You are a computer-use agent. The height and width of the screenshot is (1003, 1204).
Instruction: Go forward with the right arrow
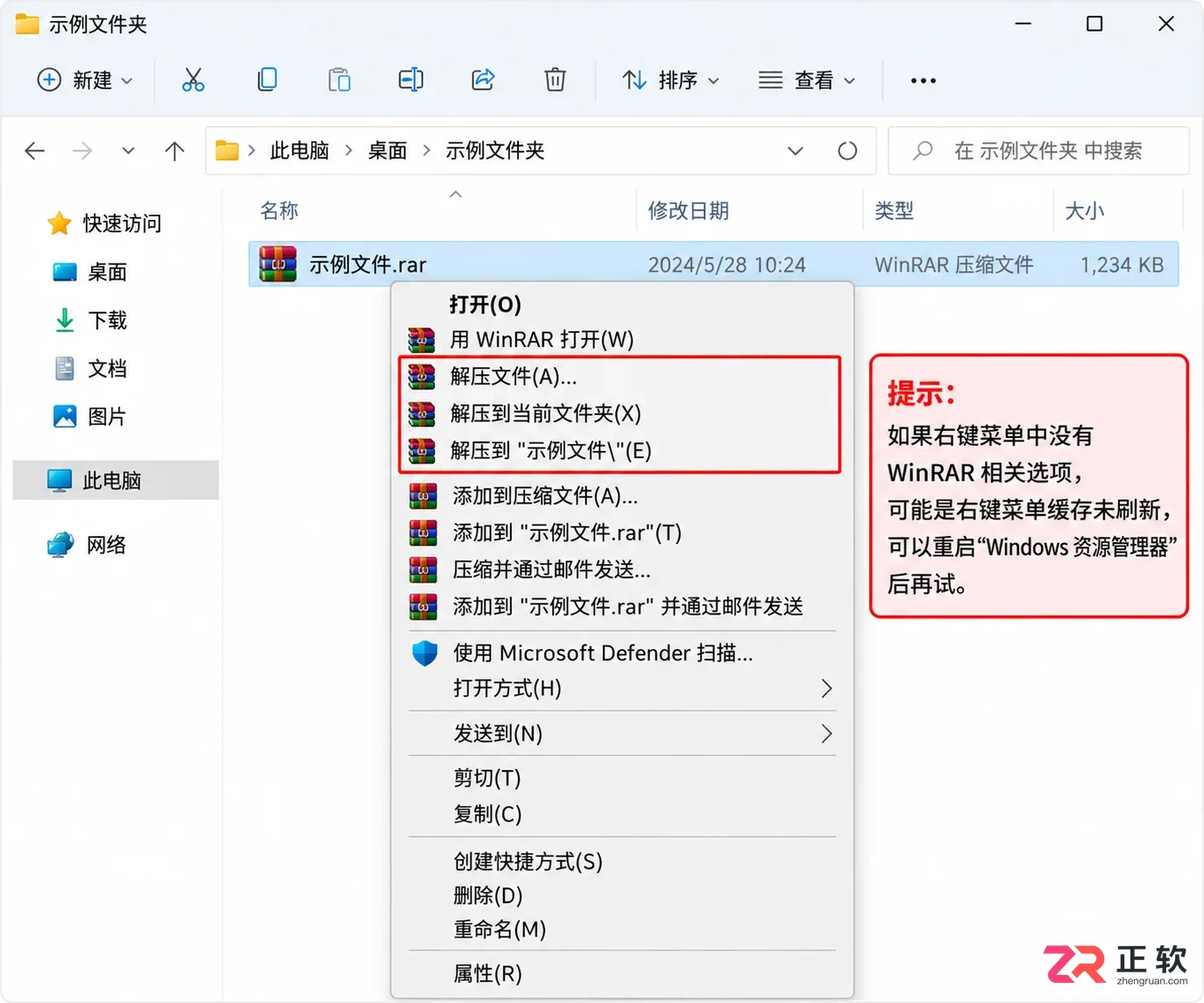pyautogui.click(x=82, y=151)
